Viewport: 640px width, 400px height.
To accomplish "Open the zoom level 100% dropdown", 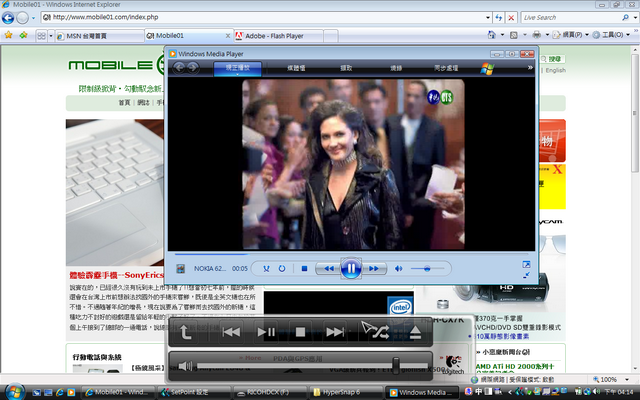I will click(627, 380).
